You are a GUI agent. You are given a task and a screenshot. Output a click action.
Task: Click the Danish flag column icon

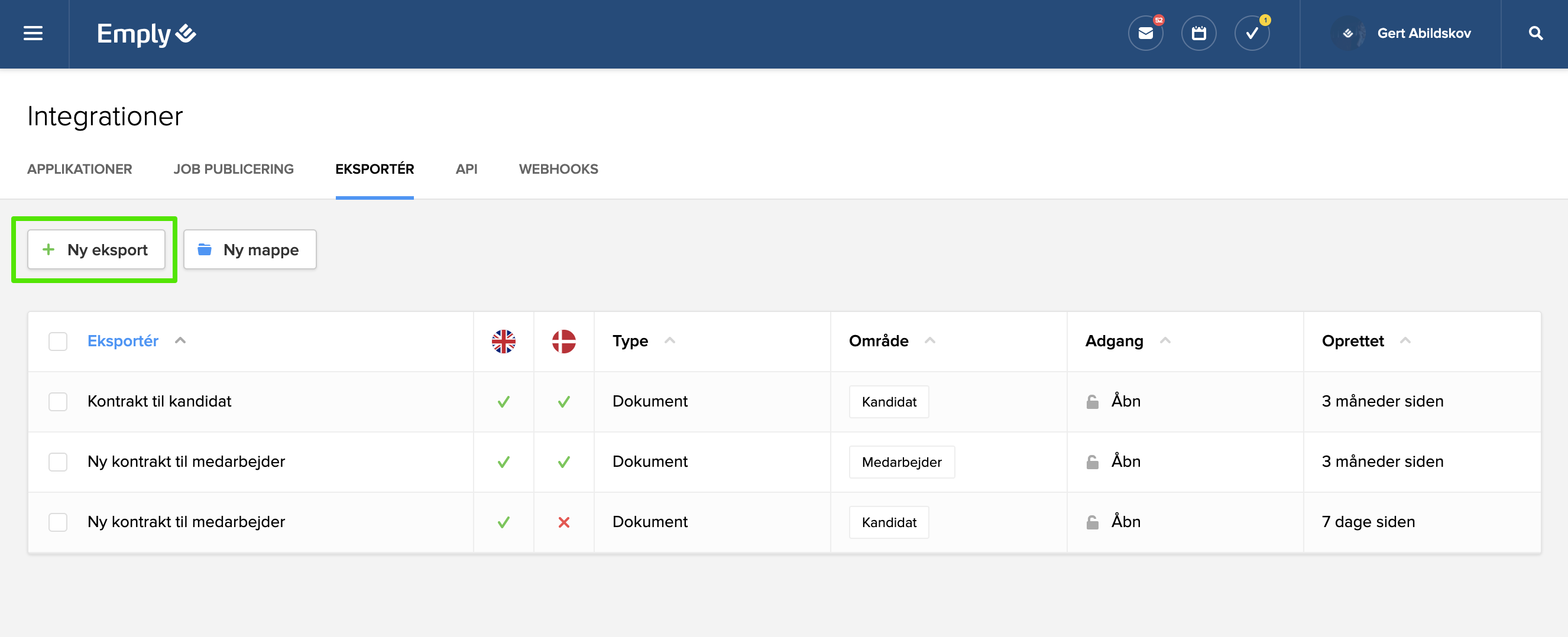point(563,342)
